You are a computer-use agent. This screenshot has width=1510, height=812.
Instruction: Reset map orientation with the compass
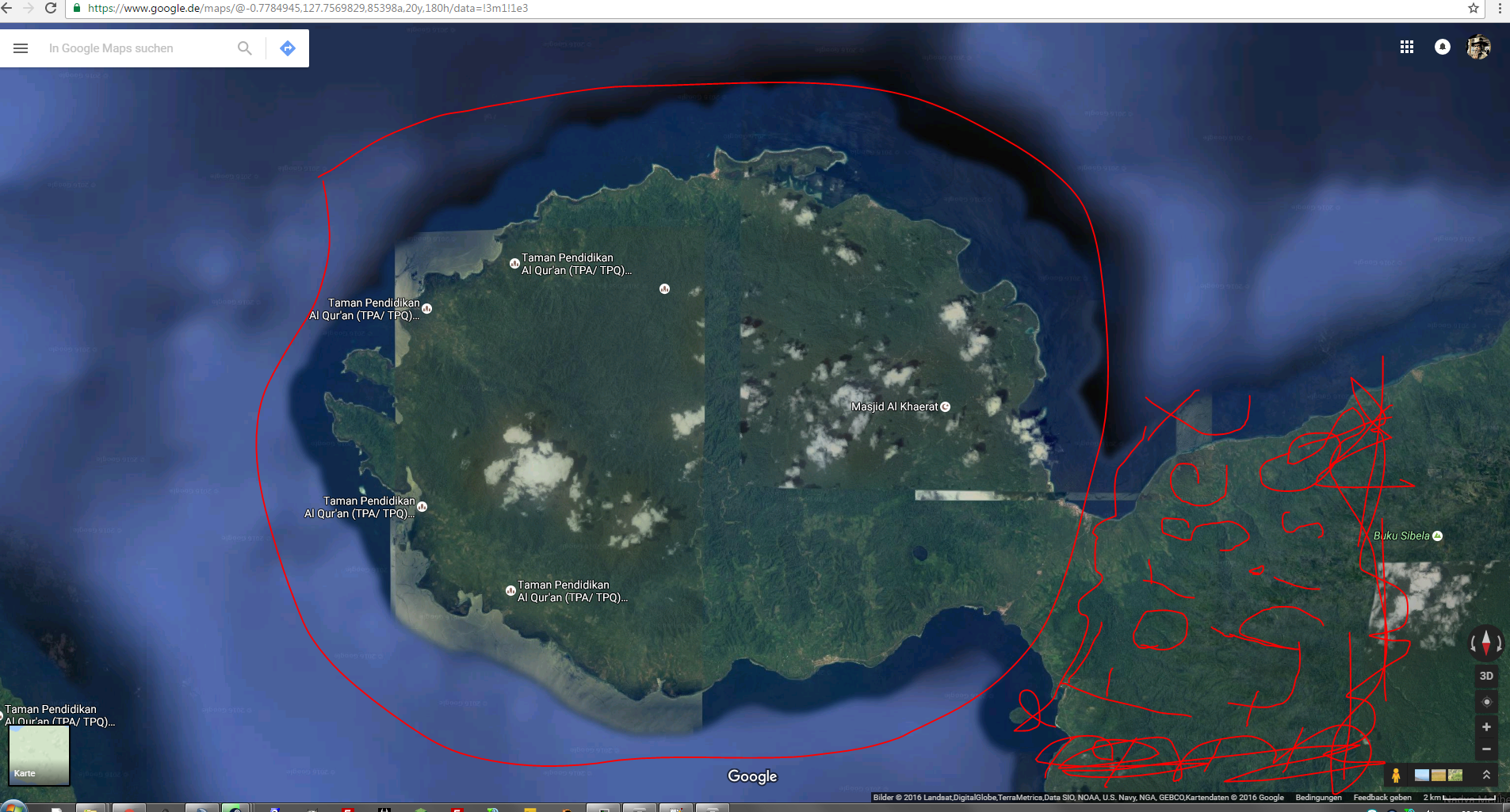pyautogui.click(x=1486, y=642)
